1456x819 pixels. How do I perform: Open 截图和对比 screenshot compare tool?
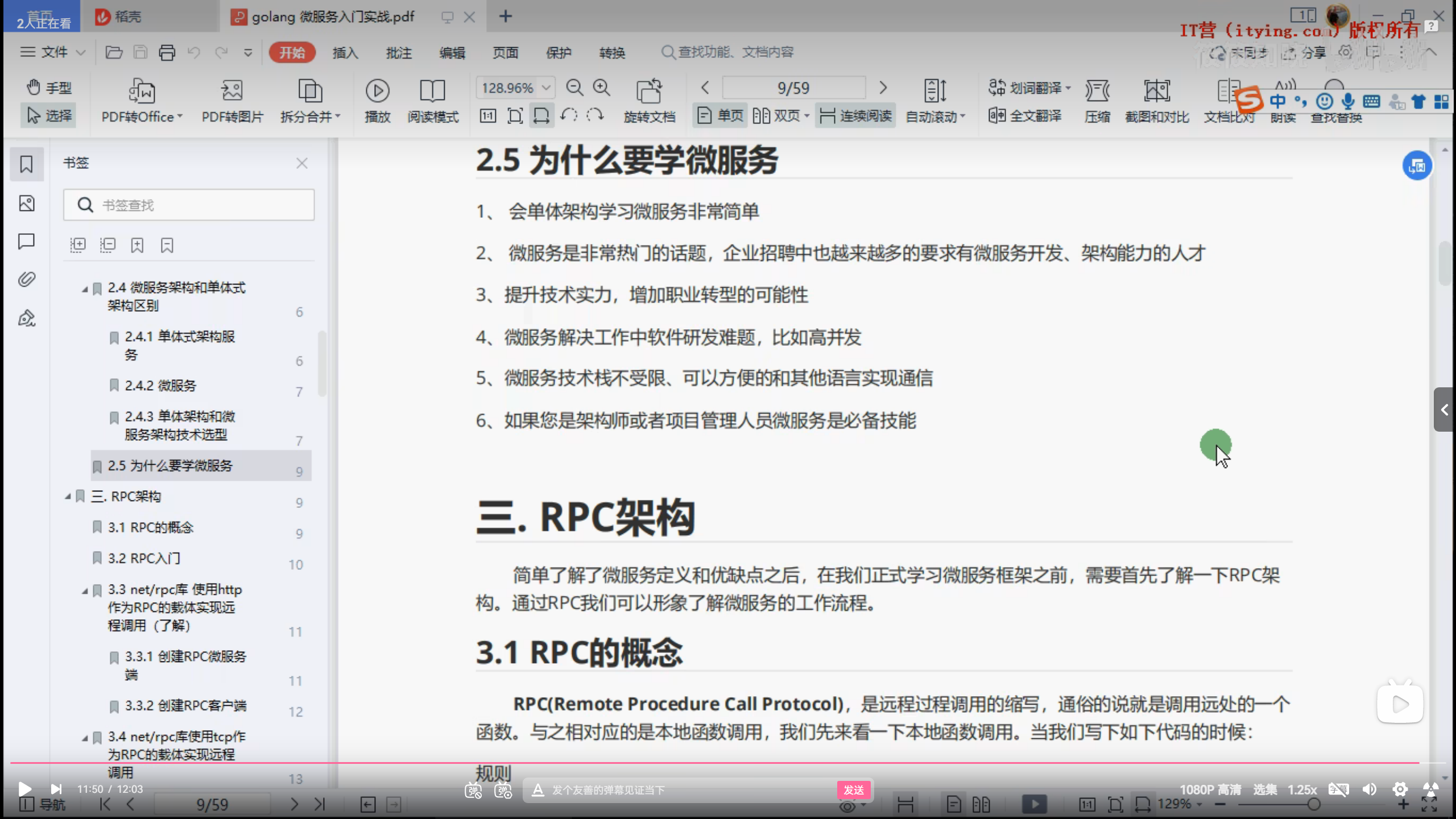pyautogui.click(x=1157, y=101)
